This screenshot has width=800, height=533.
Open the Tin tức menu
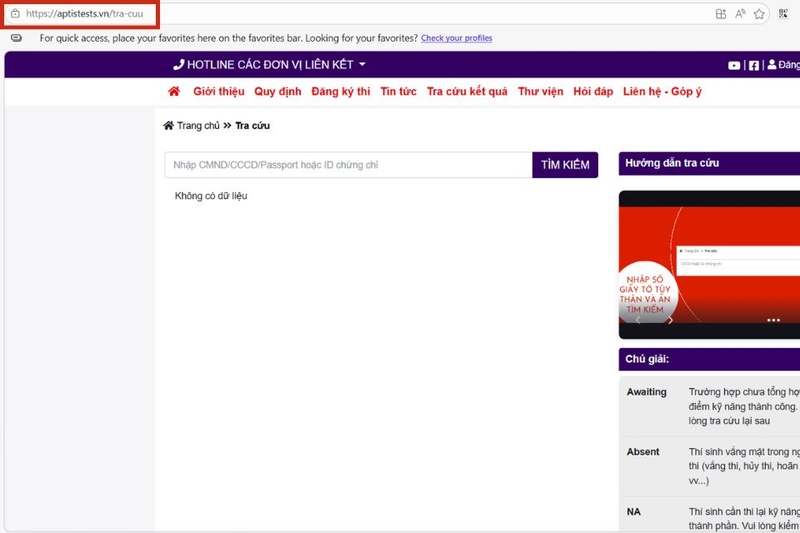point(398,91)
